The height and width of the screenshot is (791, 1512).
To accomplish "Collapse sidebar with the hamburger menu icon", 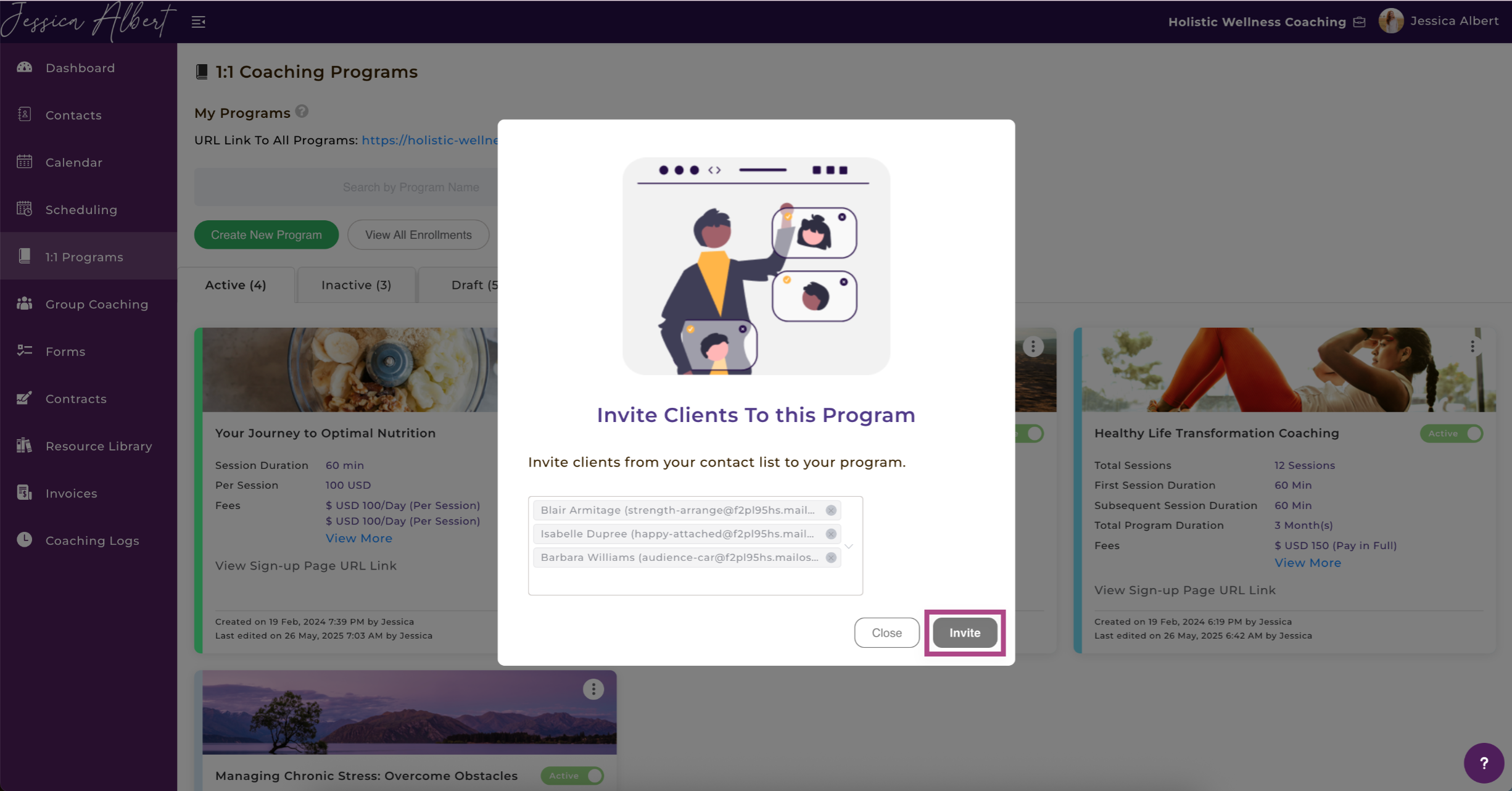I will pyautogui.click(x=198, y=22).
